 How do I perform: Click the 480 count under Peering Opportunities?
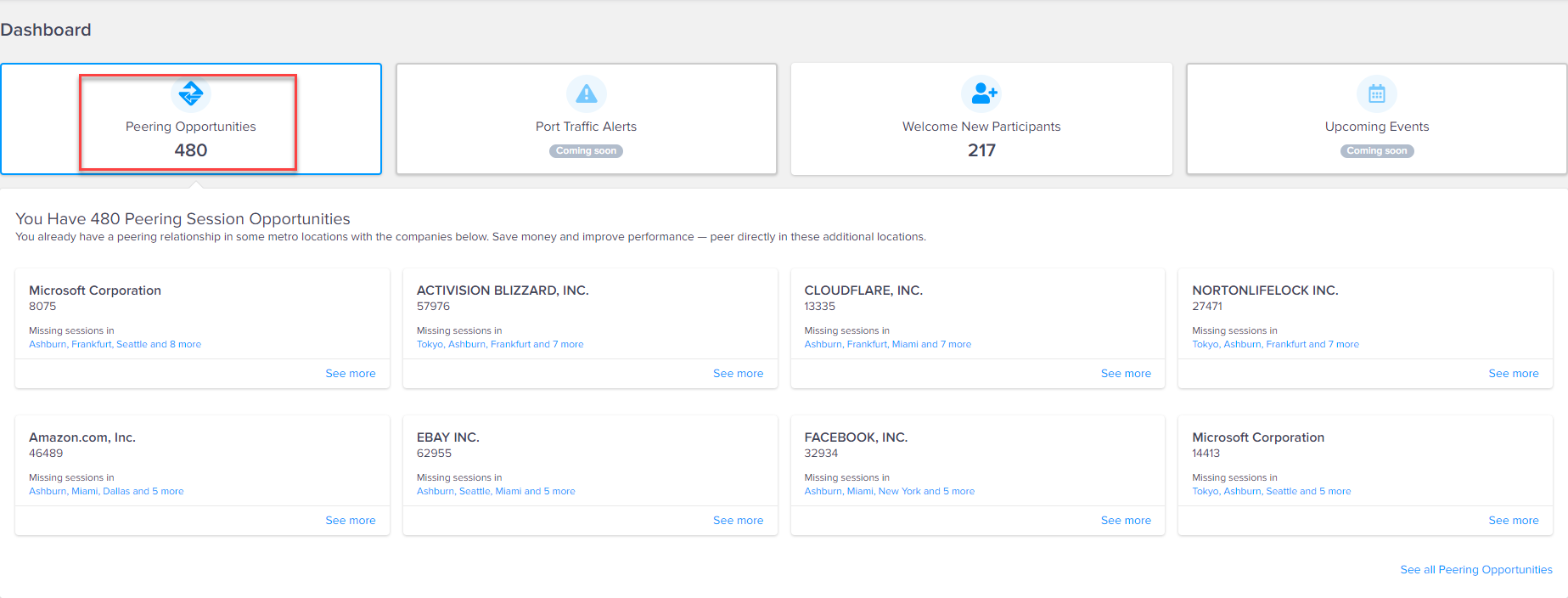coord(191,150)
